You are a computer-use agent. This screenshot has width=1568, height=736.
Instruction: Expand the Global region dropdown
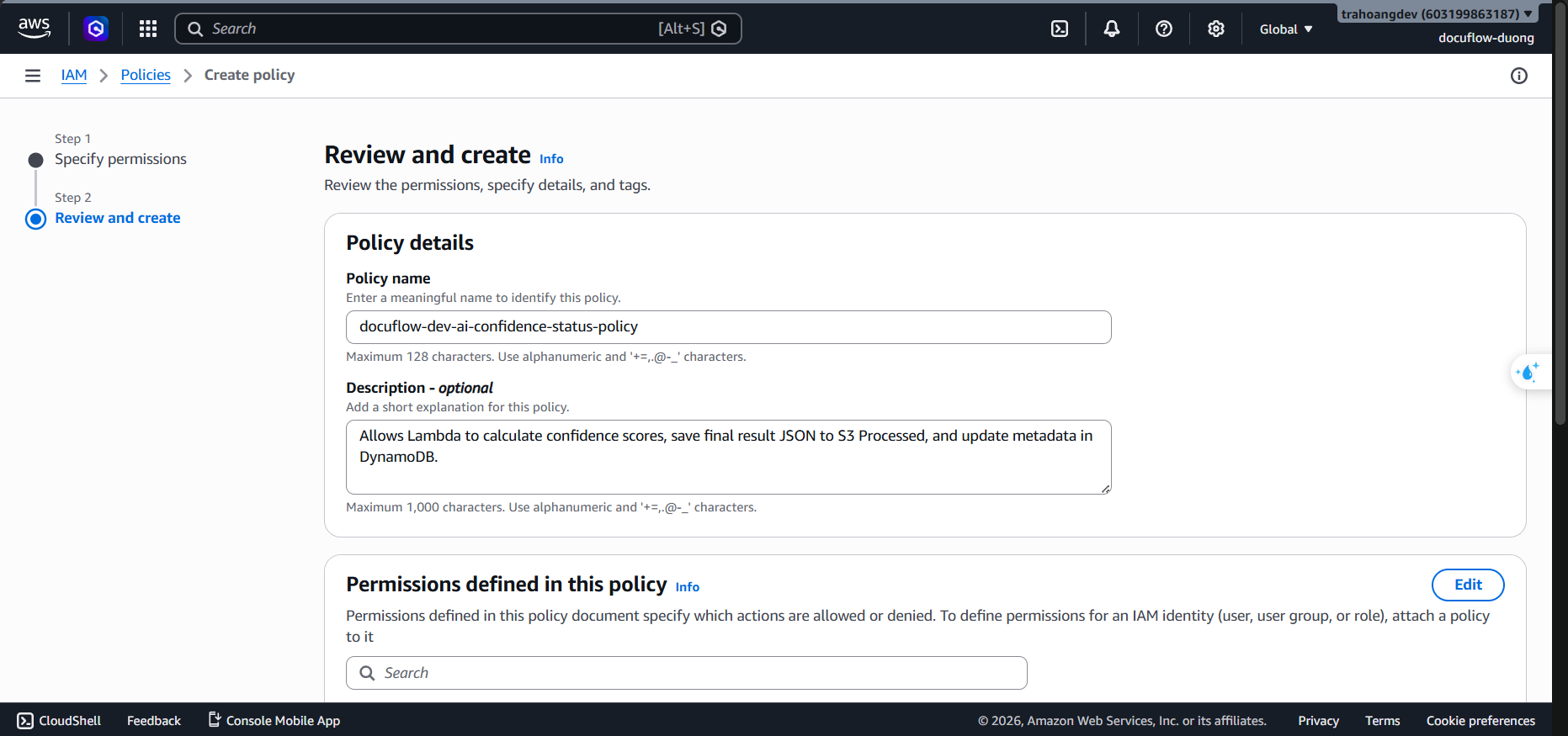(x=1286, y=29)
